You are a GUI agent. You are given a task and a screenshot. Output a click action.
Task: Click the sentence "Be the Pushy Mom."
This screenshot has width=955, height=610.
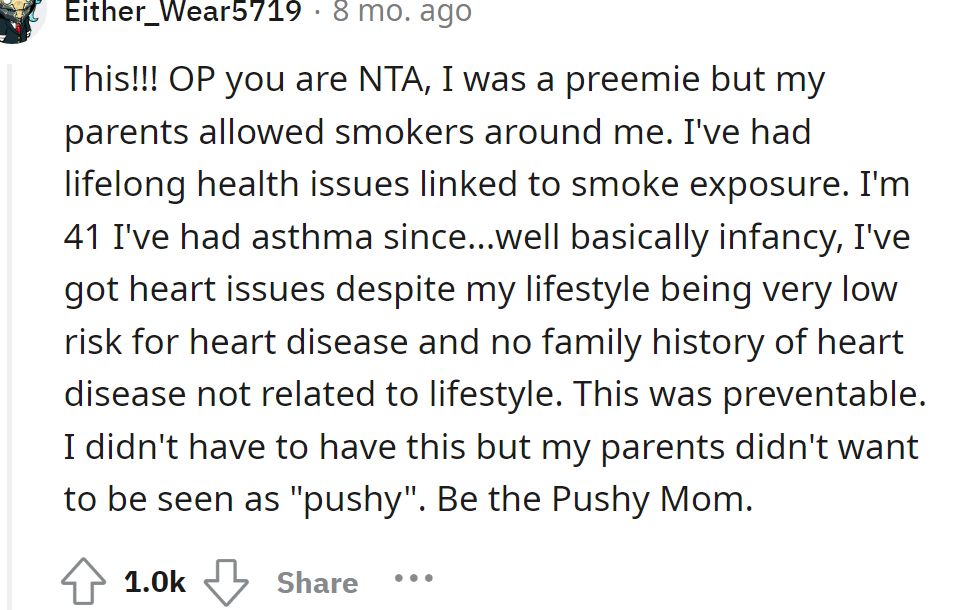594,499
